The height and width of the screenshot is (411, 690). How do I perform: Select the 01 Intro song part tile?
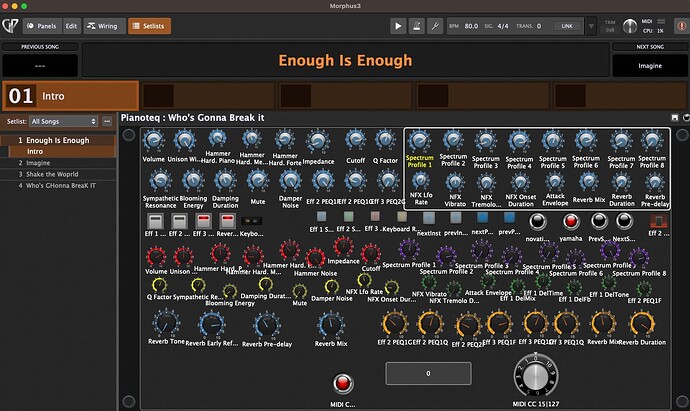point(71,95)
